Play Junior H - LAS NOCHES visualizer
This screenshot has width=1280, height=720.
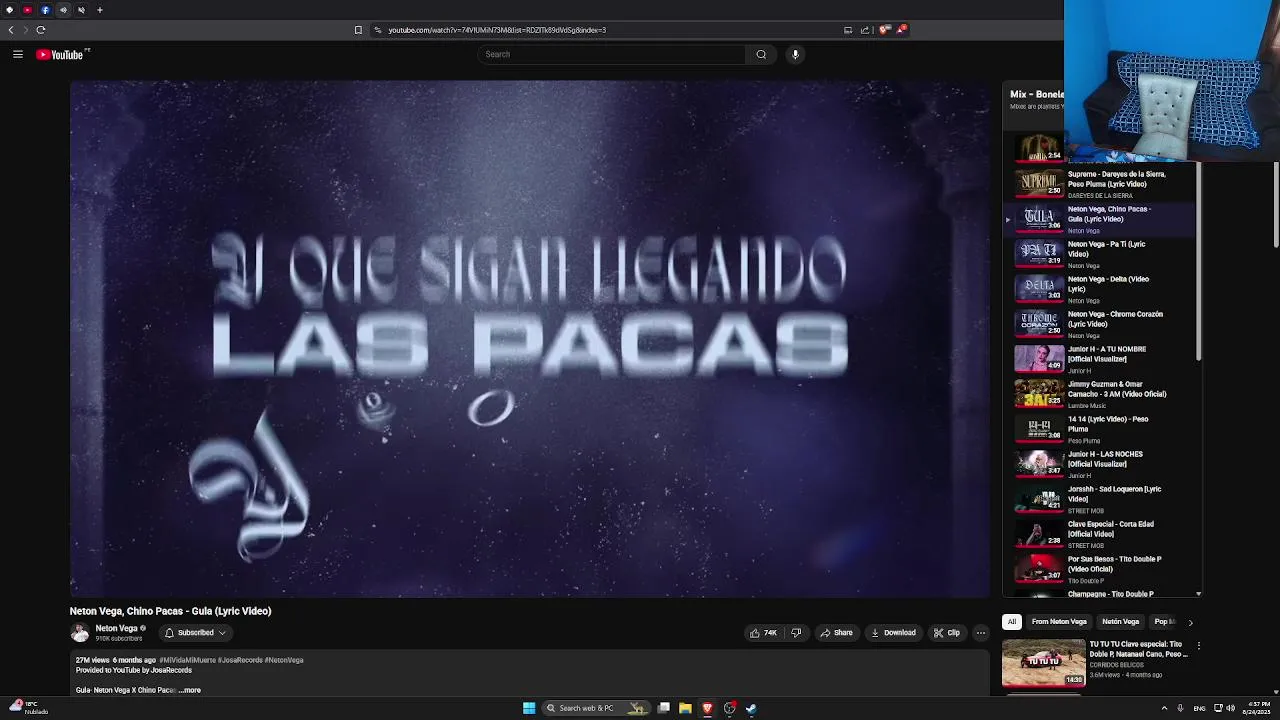[x=1100, y=463]
